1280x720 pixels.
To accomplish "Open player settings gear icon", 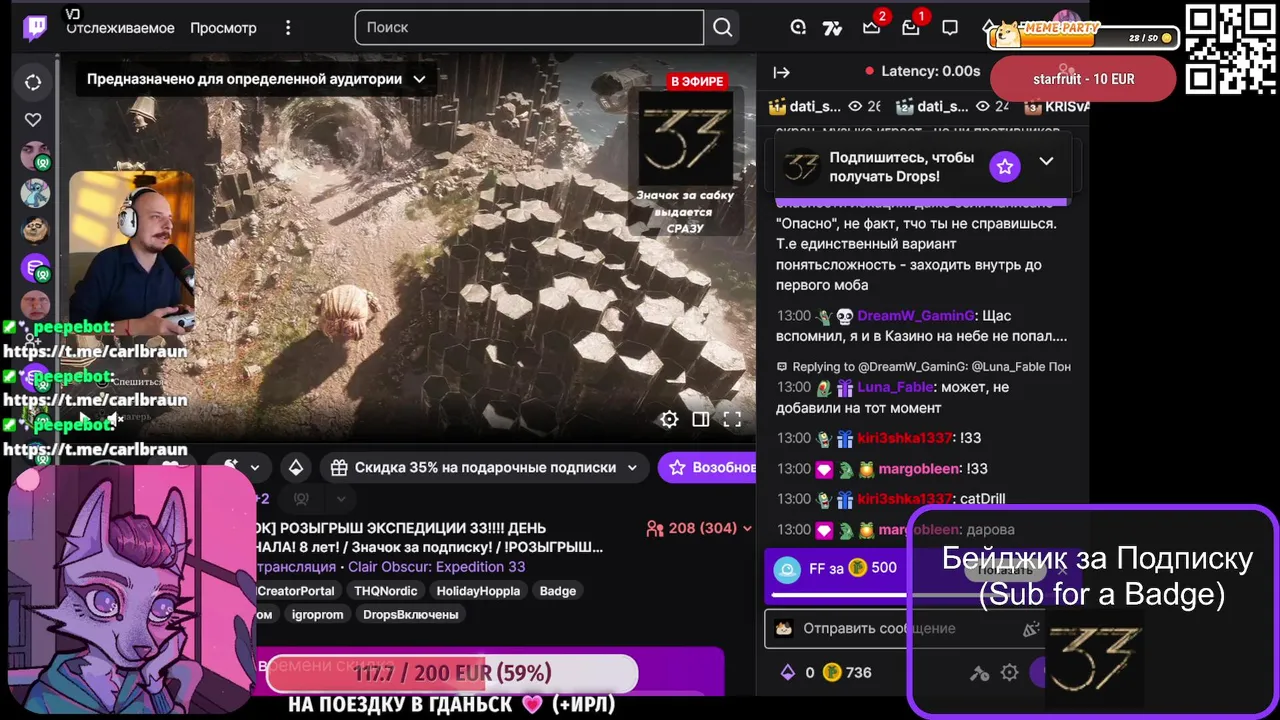I will tap(669, 419).
